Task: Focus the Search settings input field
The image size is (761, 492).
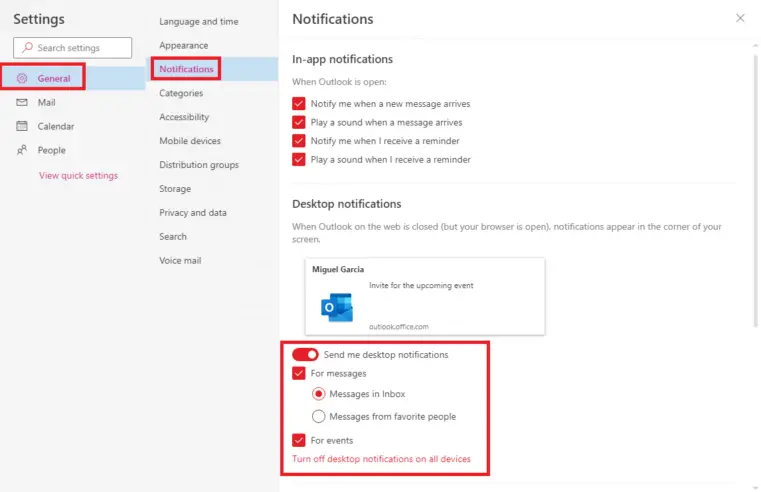Action: (x=72, y=48)
